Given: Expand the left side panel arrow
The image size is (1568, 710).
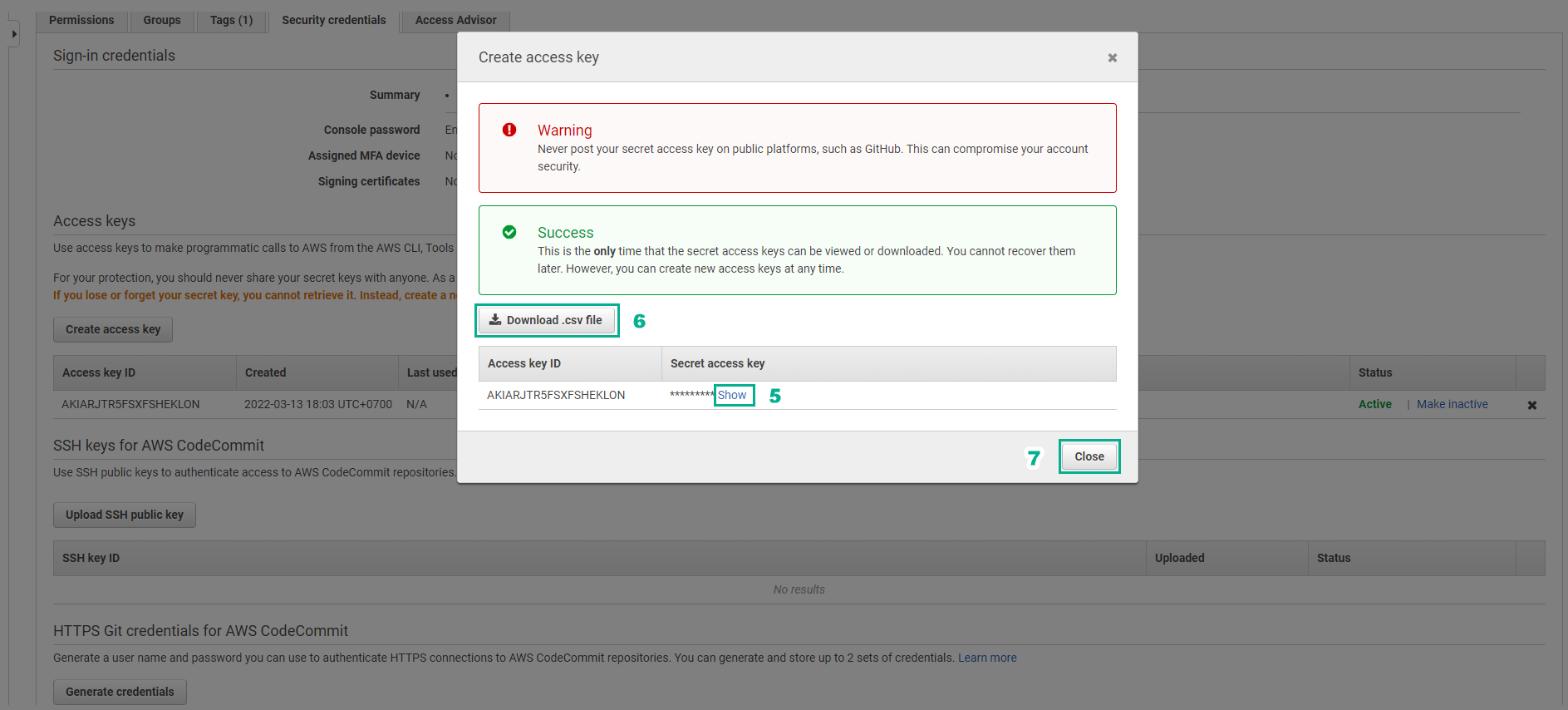Looking at the screenshot, I should pos(14,35).
